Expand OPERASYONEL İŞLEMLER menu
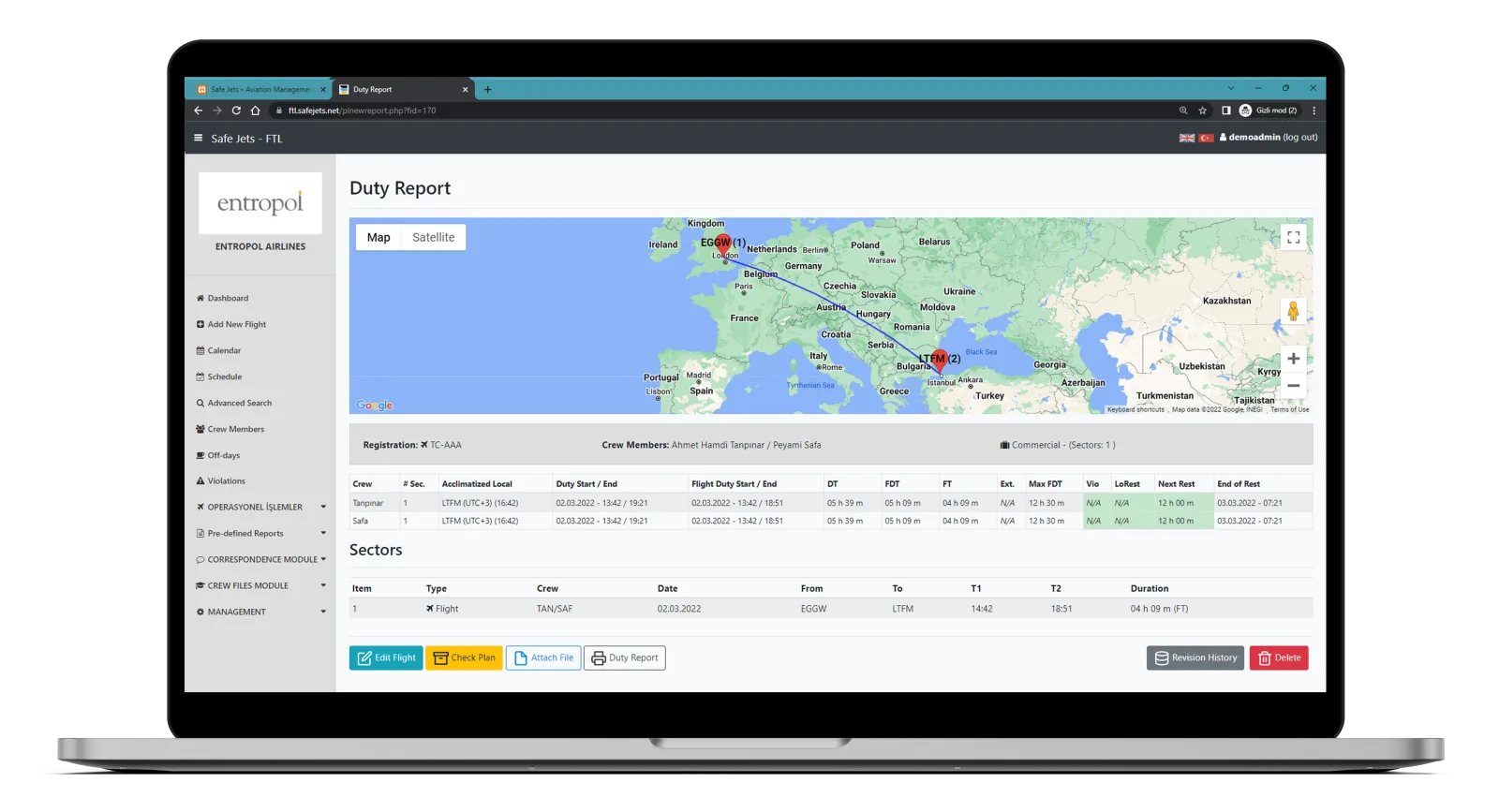Image resolution: width=1499 pixels, height=812 pixels. pos(260,507)
